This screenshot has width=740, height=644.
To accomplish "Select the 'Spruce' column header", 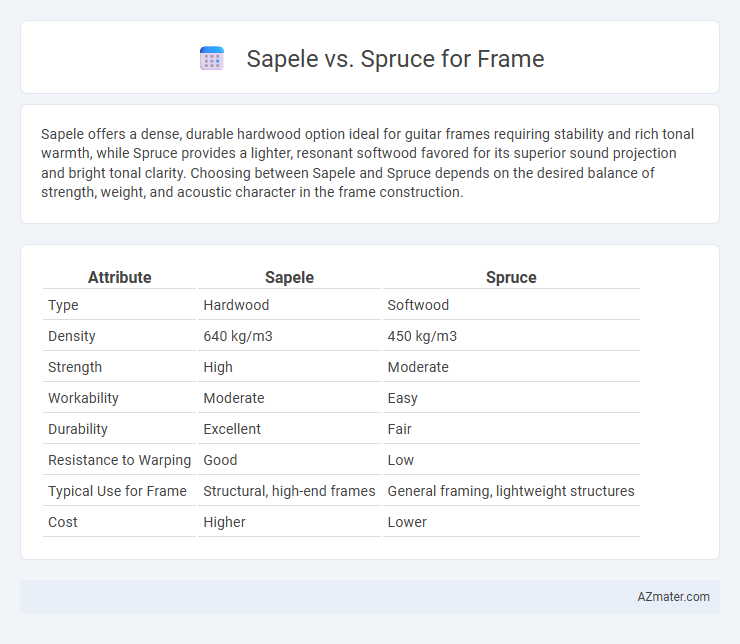I will (511, 277).
